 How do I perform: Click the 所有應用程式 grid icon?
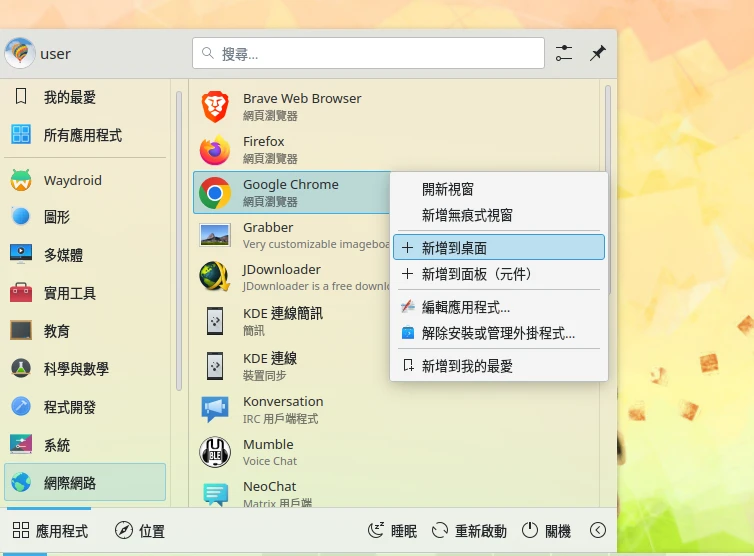pos(21,135)
